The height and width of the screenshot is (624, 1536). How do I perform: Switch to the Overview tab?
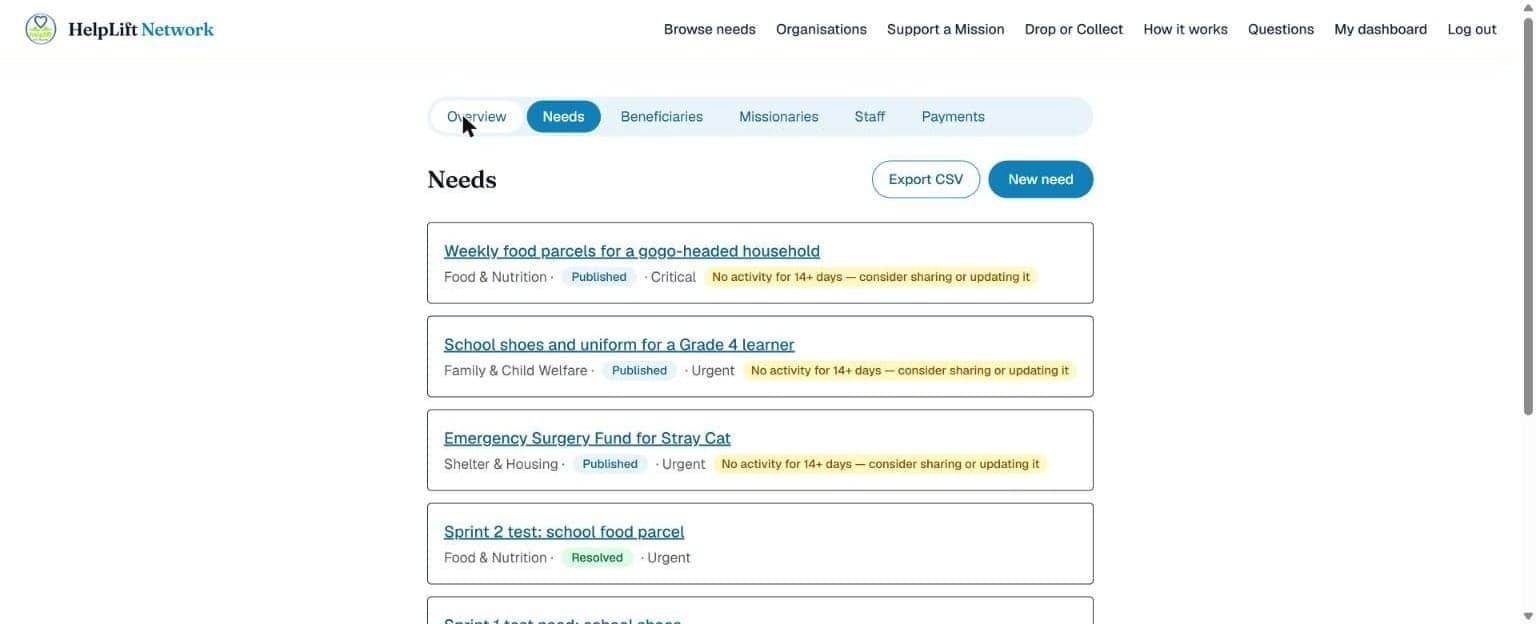[x=477, y=117]
